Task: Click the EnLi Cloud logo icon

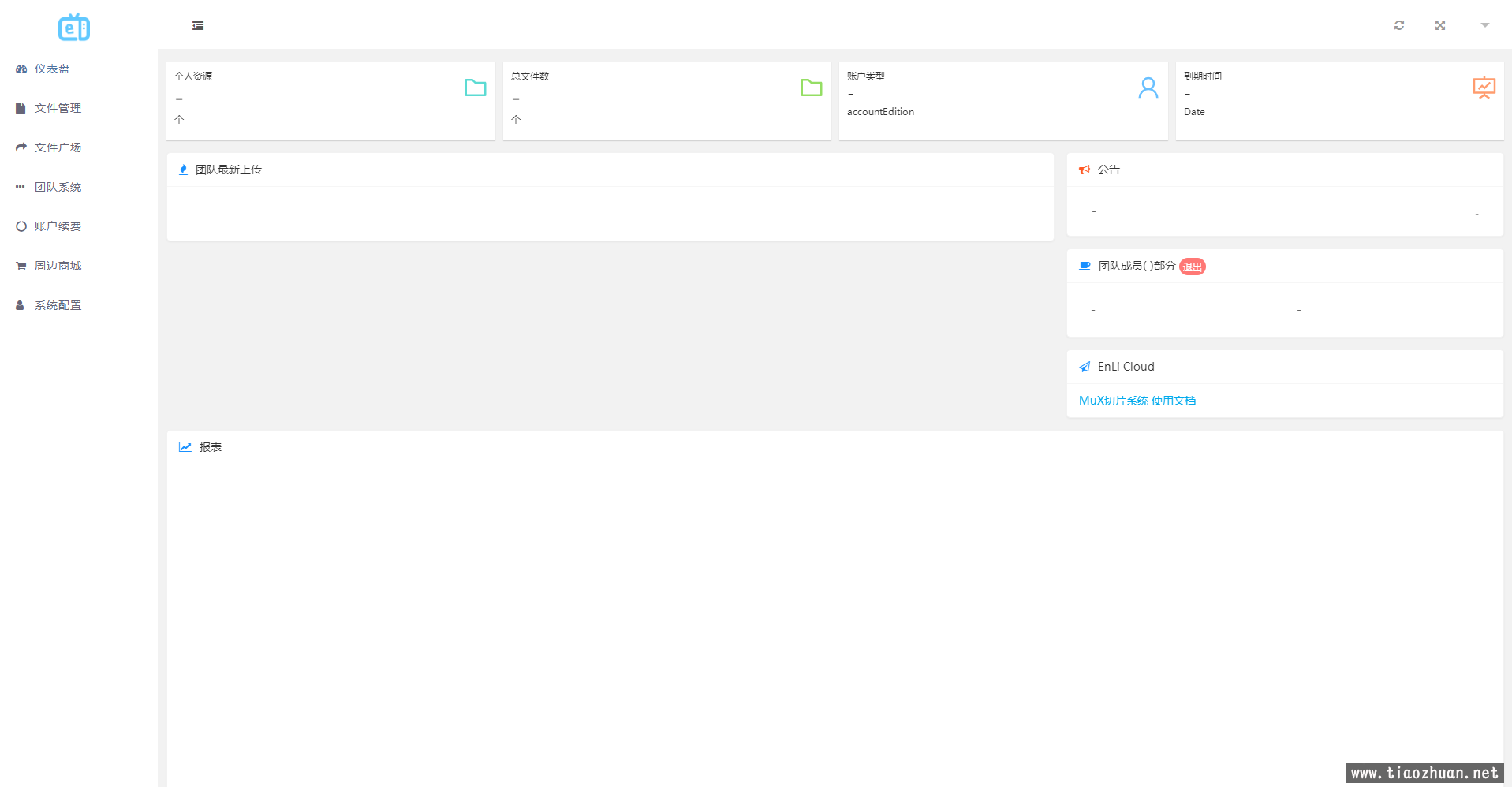Action: (x=74, y=28)
